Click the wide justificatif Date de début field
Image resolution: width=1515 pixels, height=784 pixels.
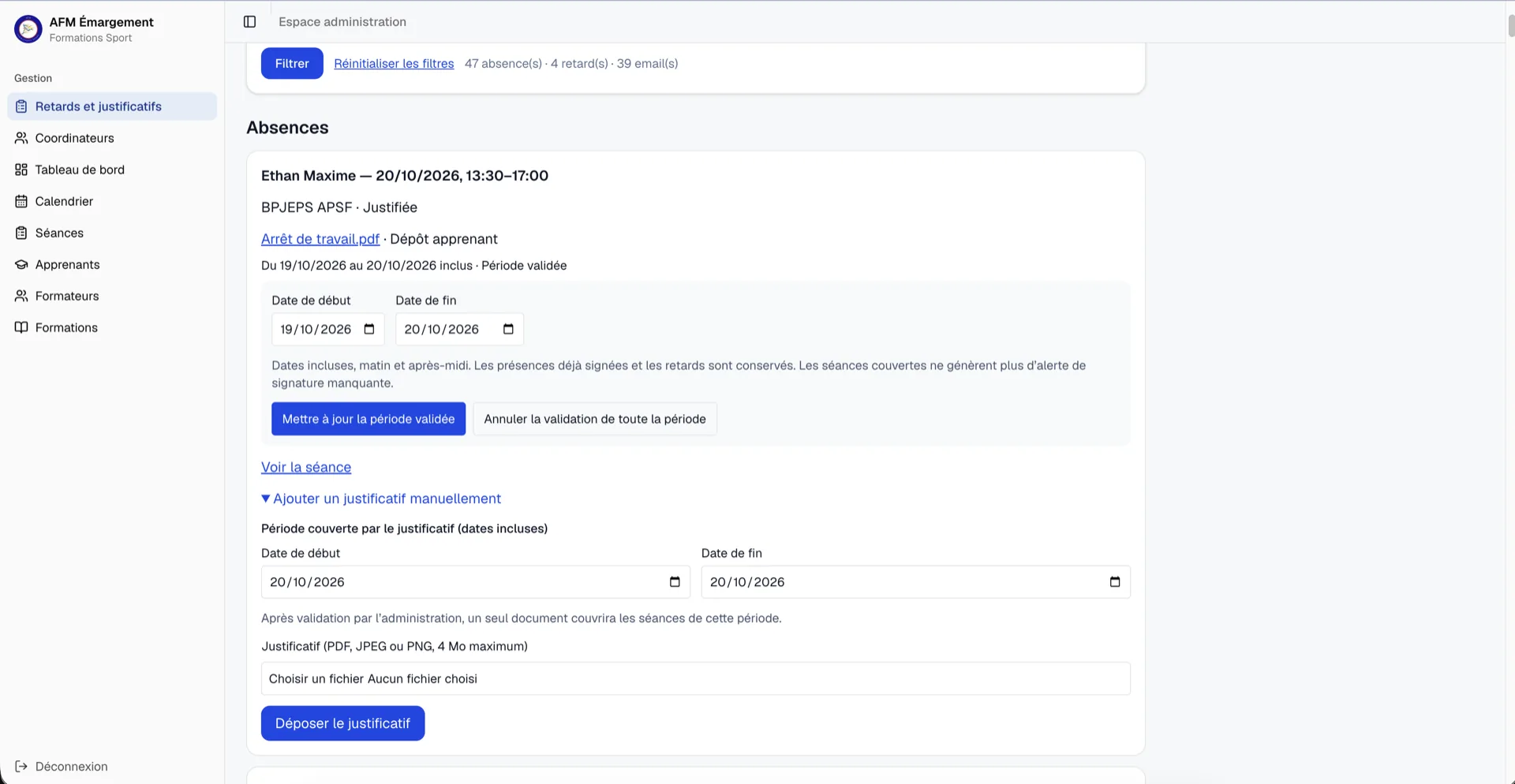(x=476, y=582)
